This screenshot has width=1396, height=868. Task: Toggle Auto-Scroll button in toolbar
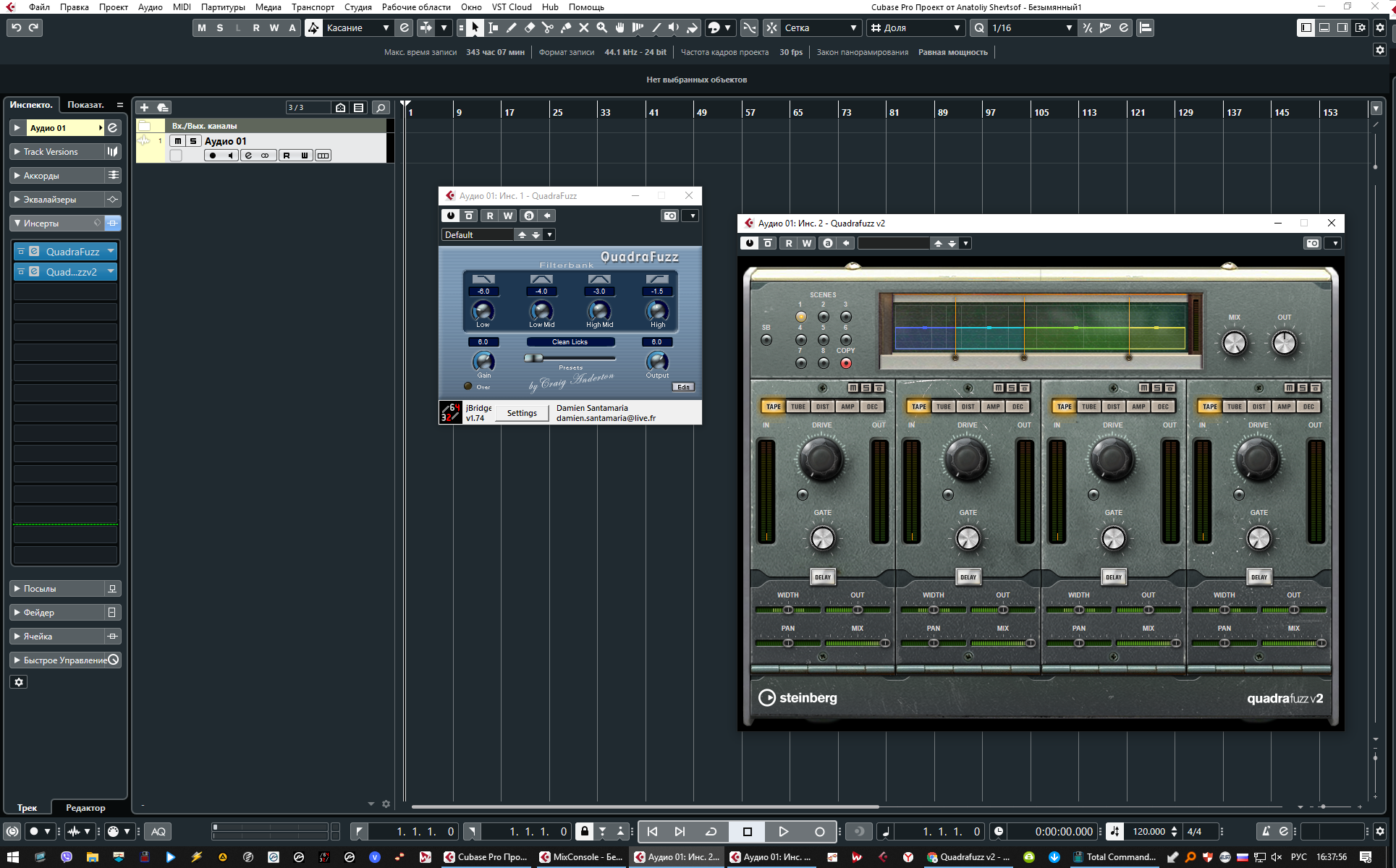point(426,27)
